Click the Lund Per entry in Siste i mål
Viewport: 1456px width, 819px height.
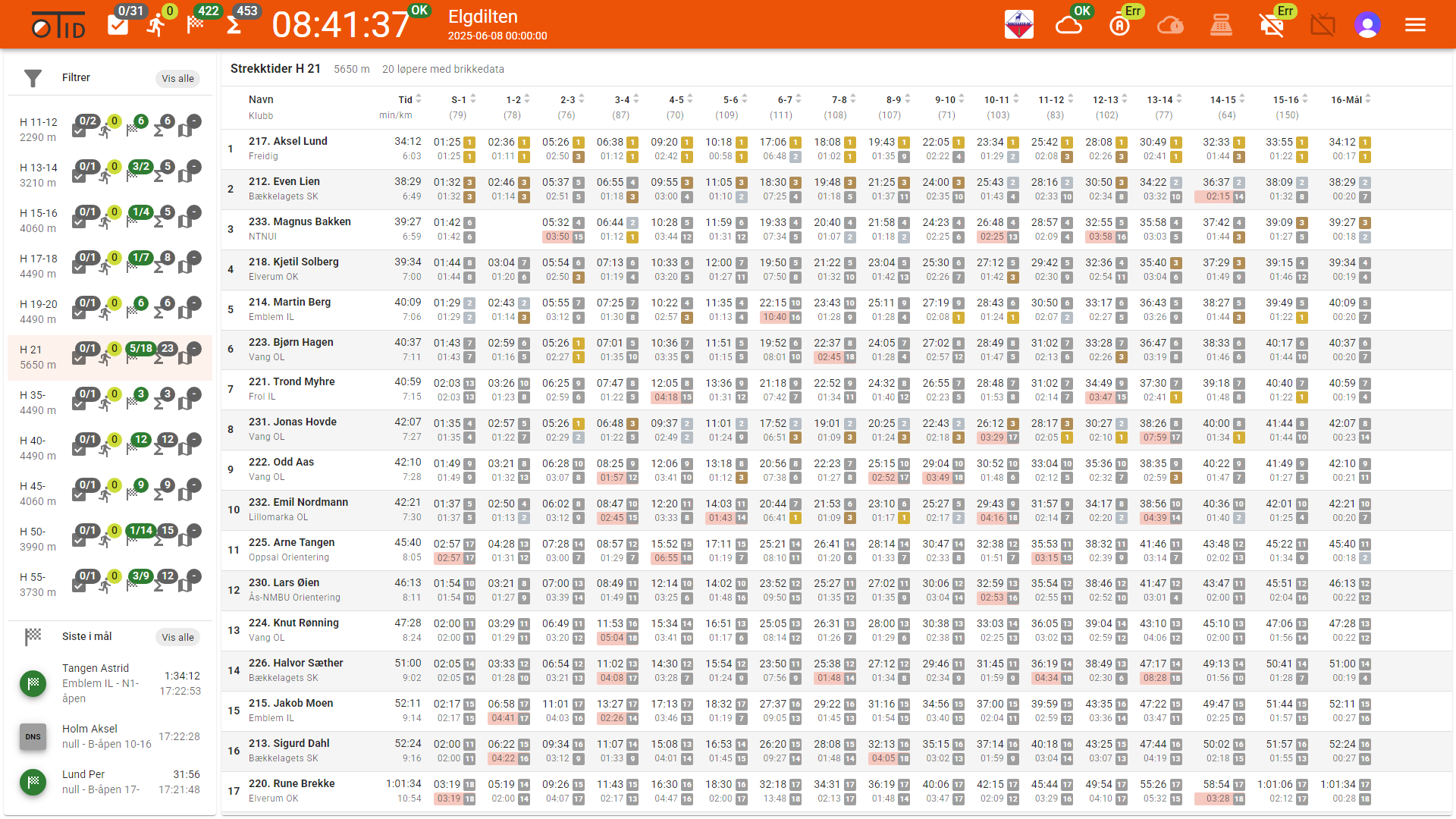pyautogui.click(x=110, y=782)
